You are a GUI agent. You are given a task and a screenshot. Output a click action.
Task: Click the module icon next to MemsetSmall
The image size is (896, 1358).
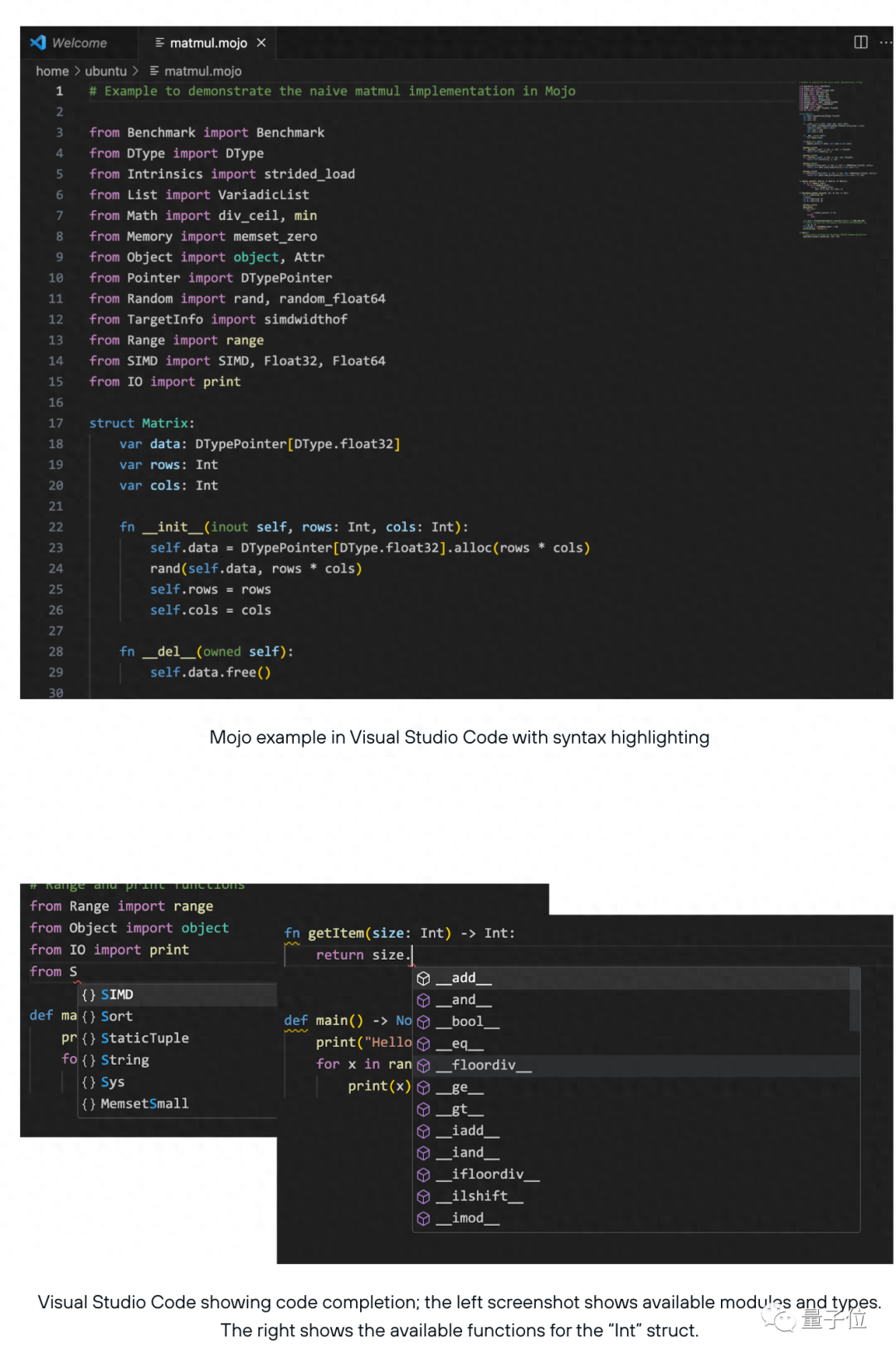coord(89,1104)
